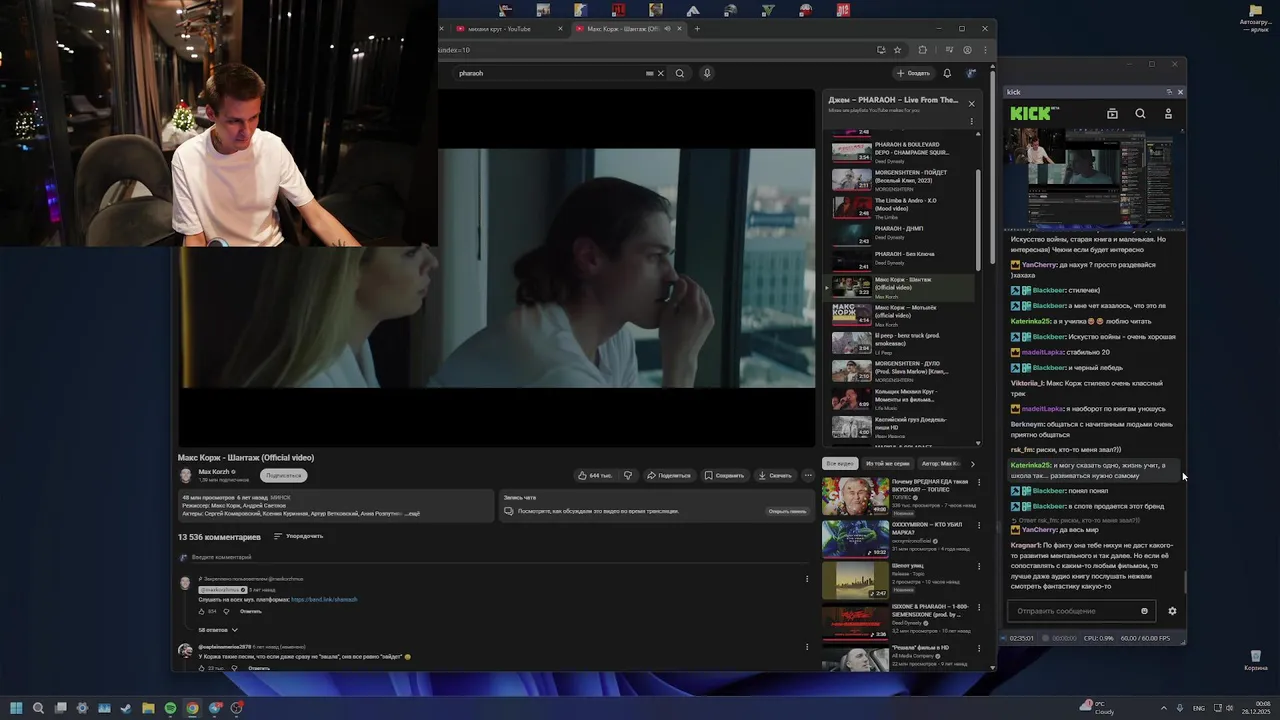Dislike the Макс Корж video
The height and width of the screenshot is (720, 1280).
point(628,475)
